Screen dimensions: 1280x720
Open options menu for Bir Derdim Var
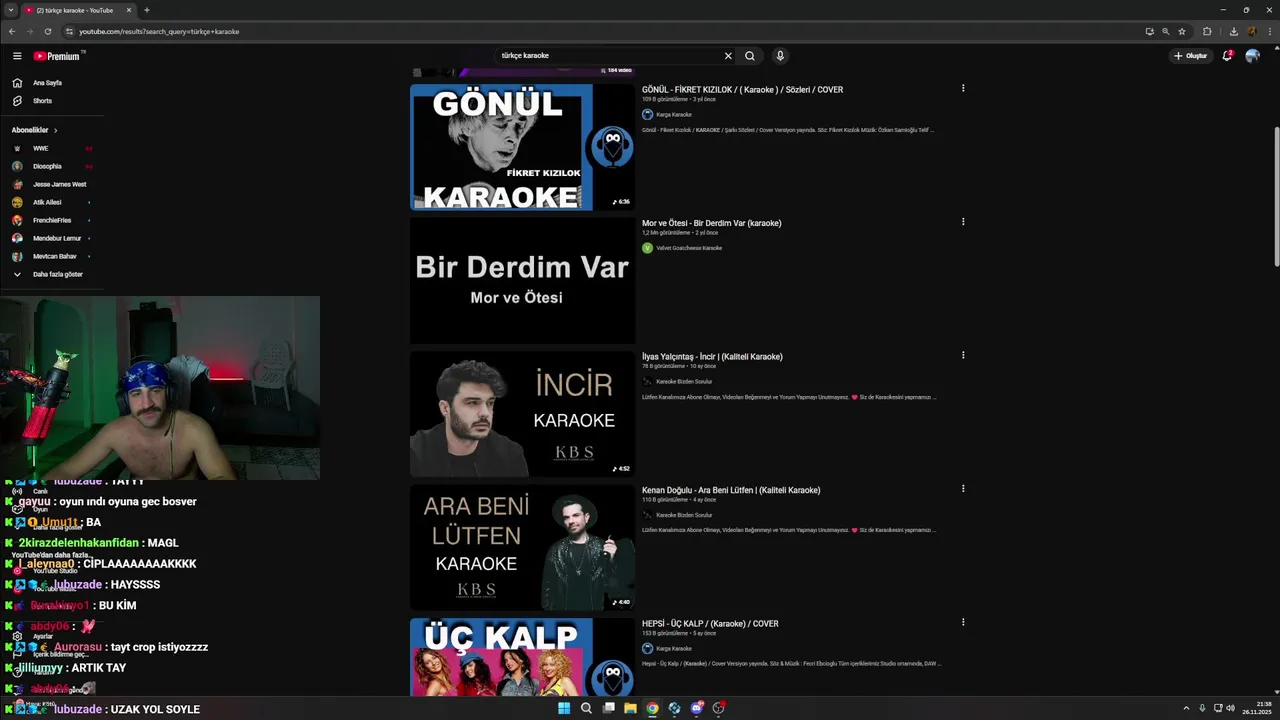point(963,222)
